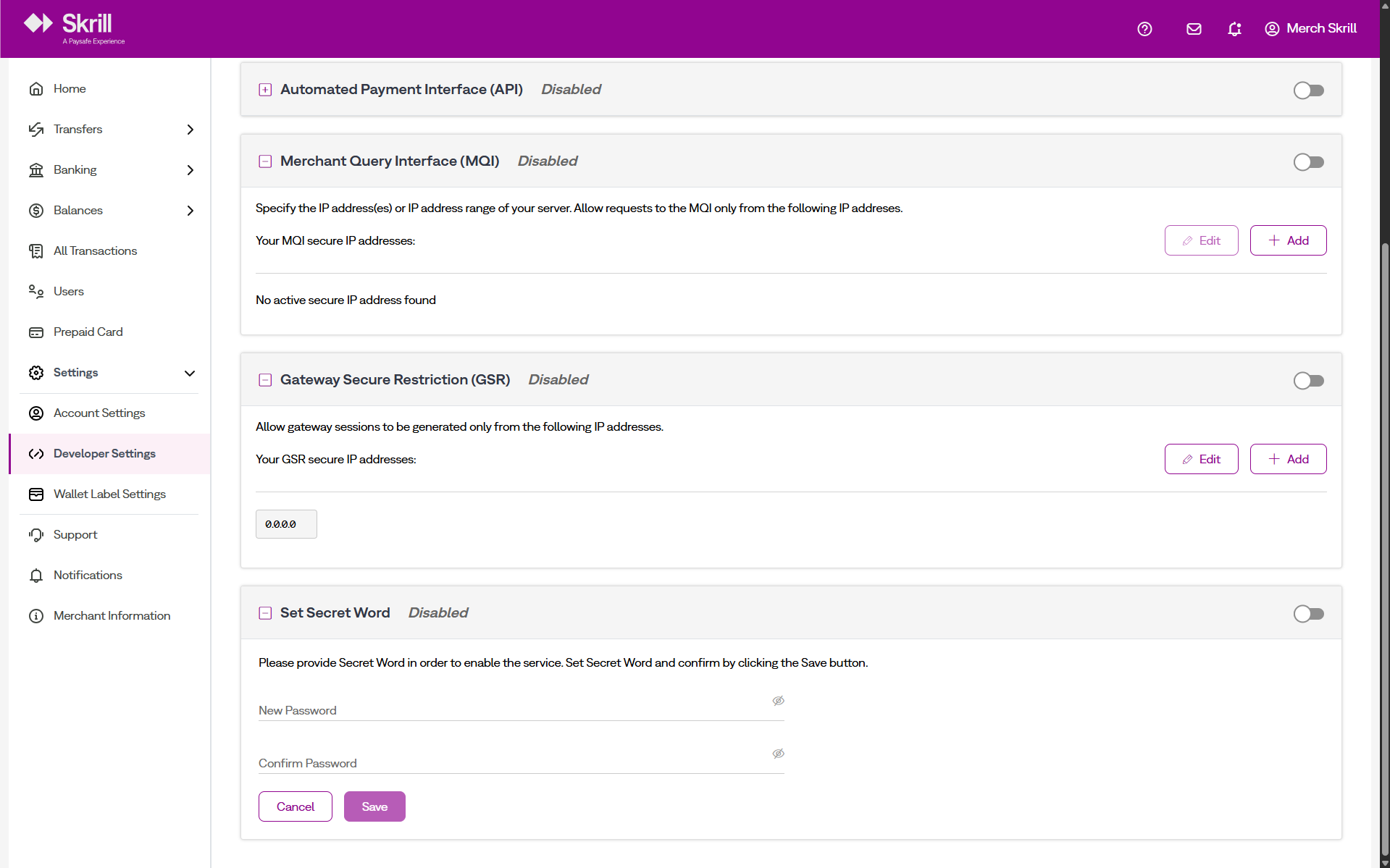Click the Merch Skrill profile icon
The width and height of the screenshot is (1390, 868).
pos(1272,29)
